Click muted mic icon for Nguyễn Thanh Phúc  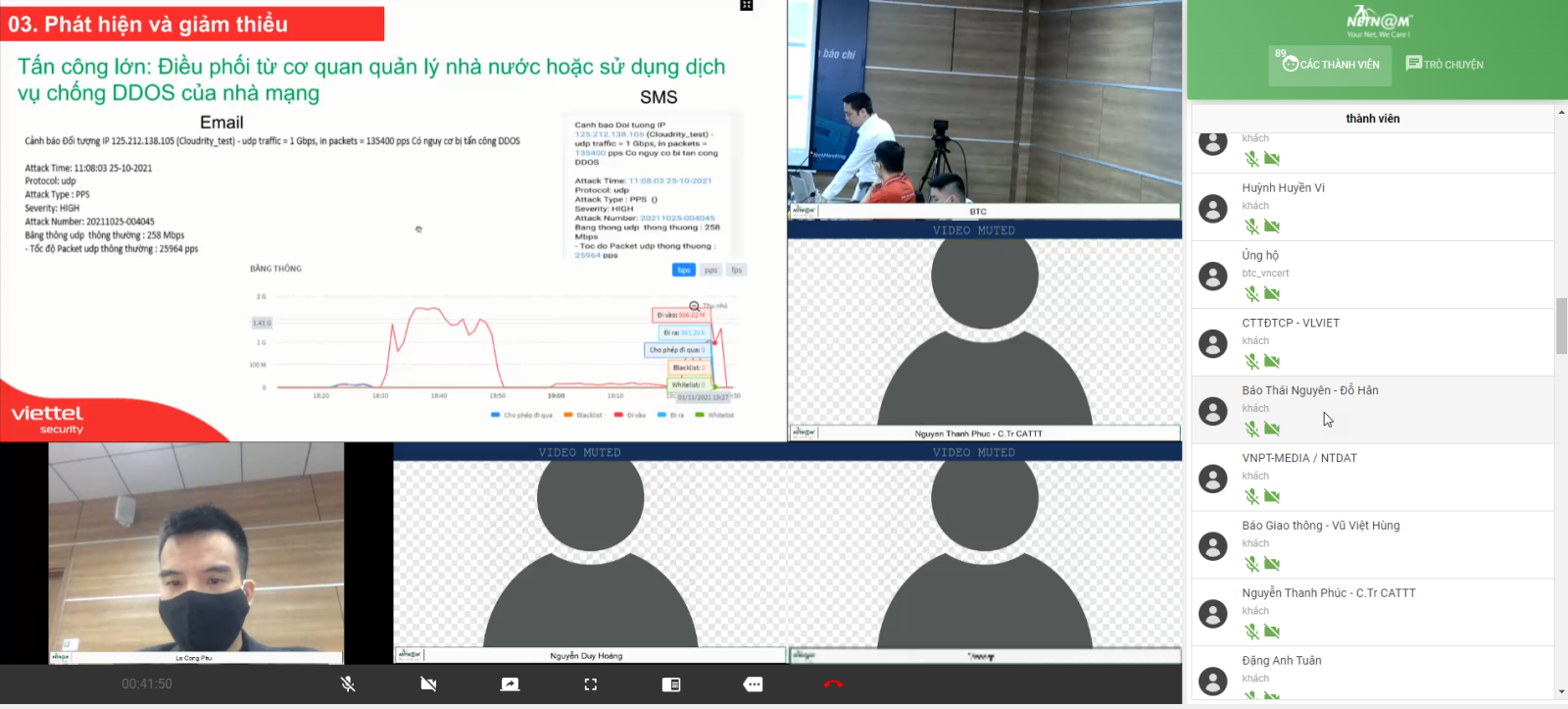(1251, 633)
